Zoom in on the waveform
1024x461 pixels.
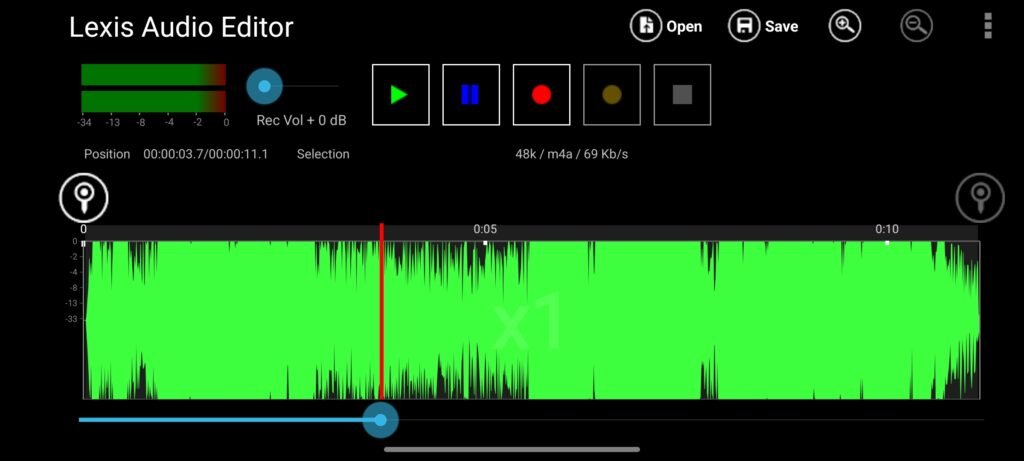pyautogui.click(x=845, y=26)
